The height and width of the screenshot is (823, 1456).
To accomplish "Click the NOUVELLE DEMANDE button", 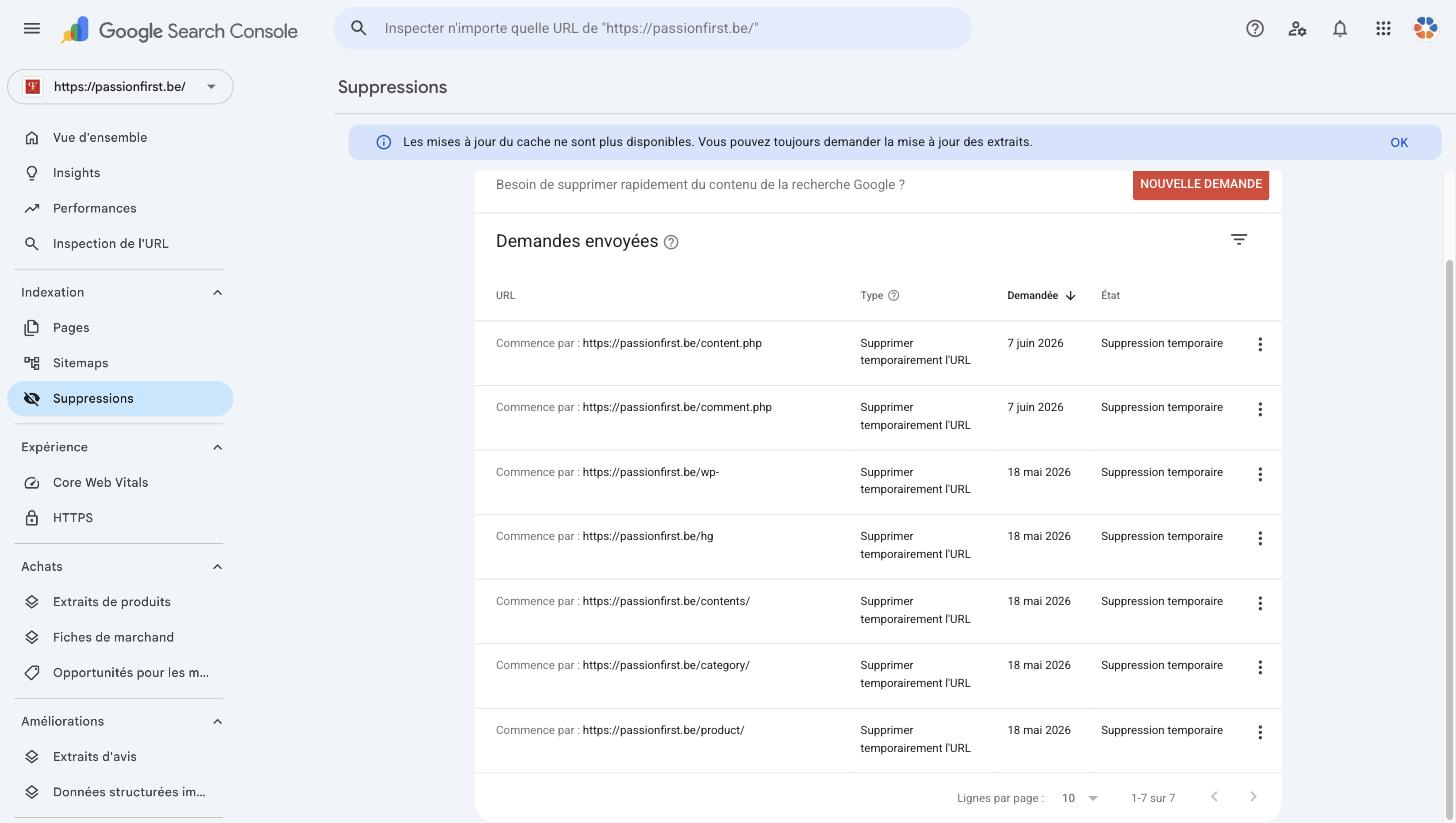I will coord(1201,184).
